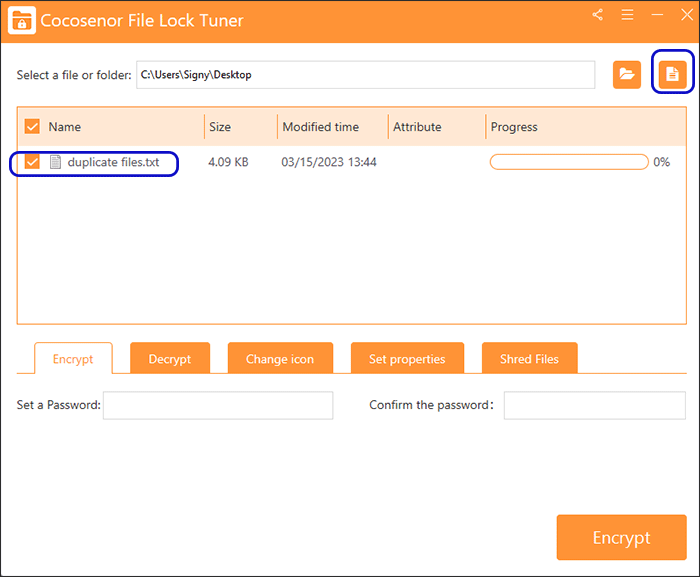Click the Size column header
The image size is (700, 577).
click(x=220, y=127)
